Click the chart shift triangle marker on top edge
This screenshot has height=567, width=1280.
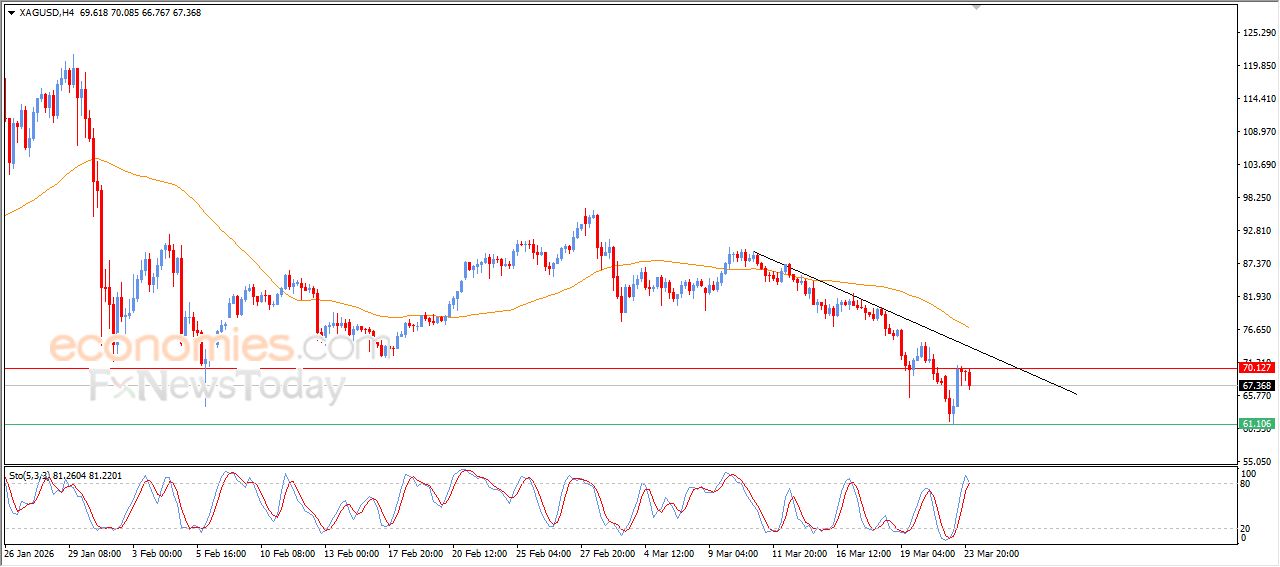tap(977, 7)
